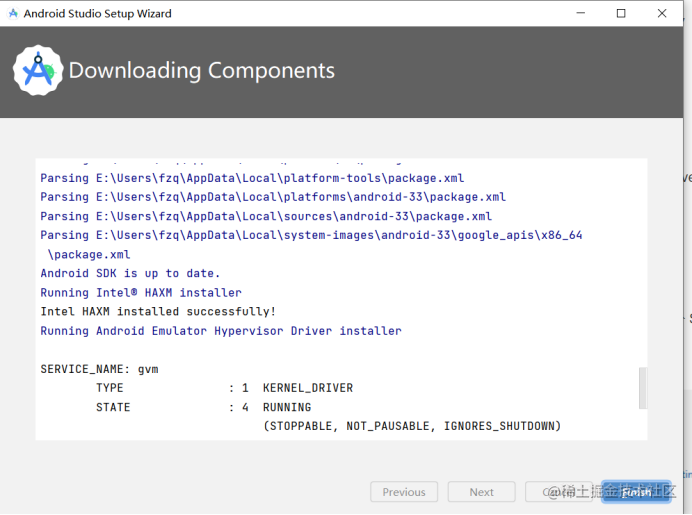Maximize the Setup Wizard window
692x515 pixels.
tap(621, 13)
